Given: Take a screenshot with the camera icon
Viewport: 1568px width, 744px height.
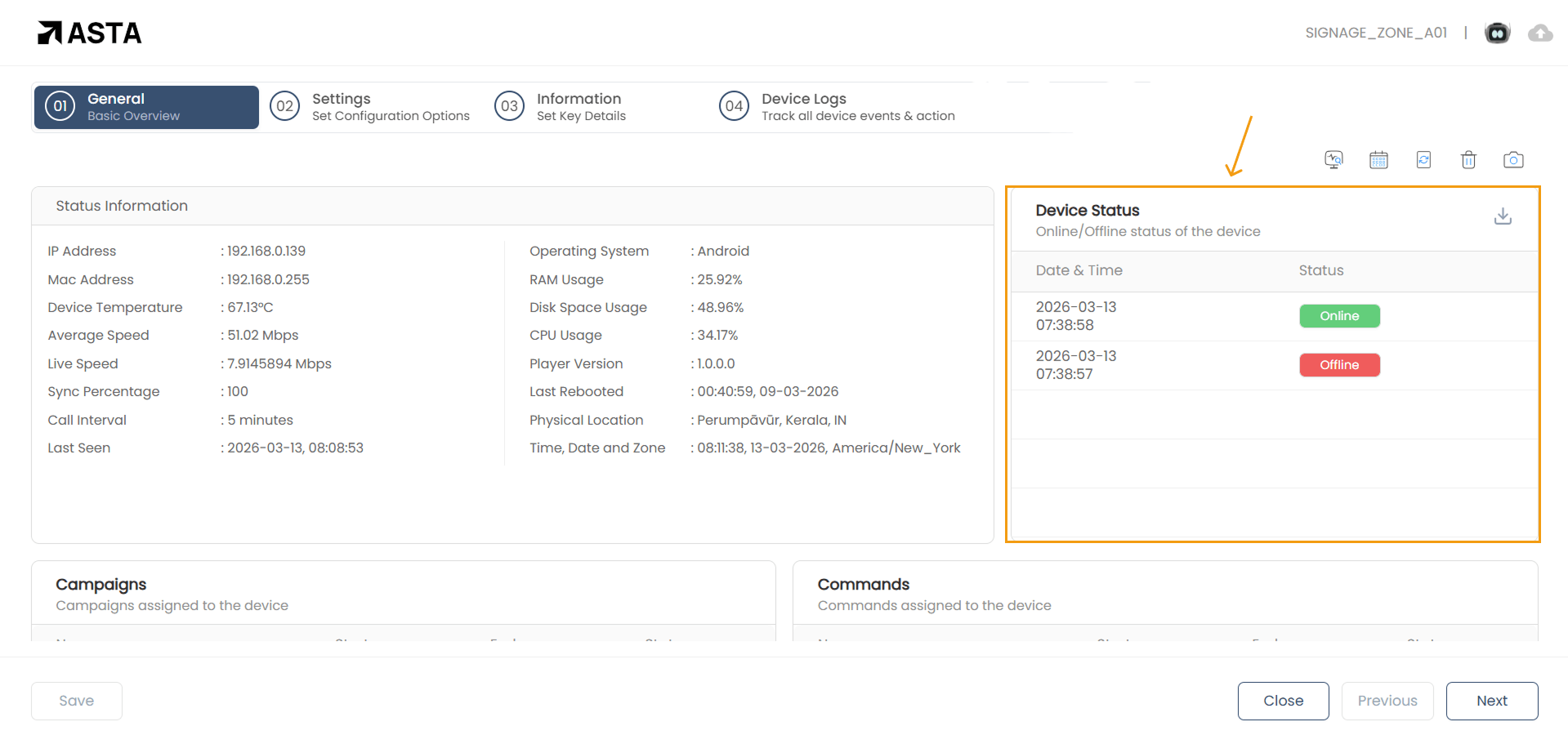Looking at the screenshot, I should tap(1513, 160).
